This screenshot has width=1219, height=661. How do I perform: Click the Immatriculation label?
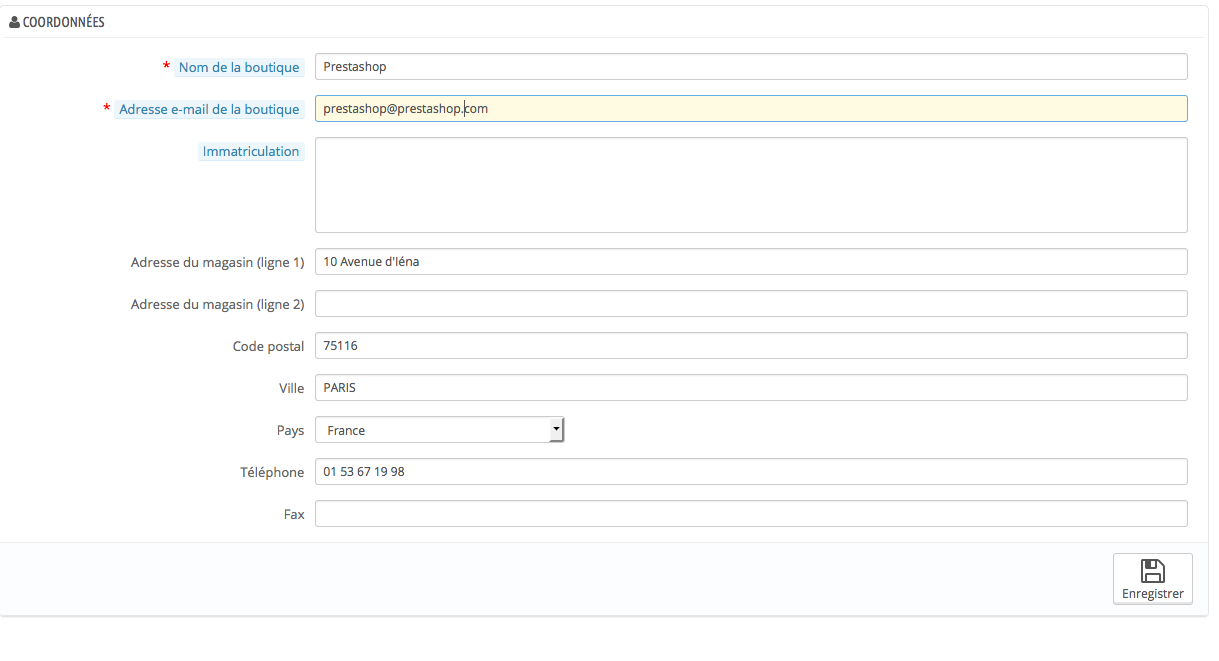(251, 152)
